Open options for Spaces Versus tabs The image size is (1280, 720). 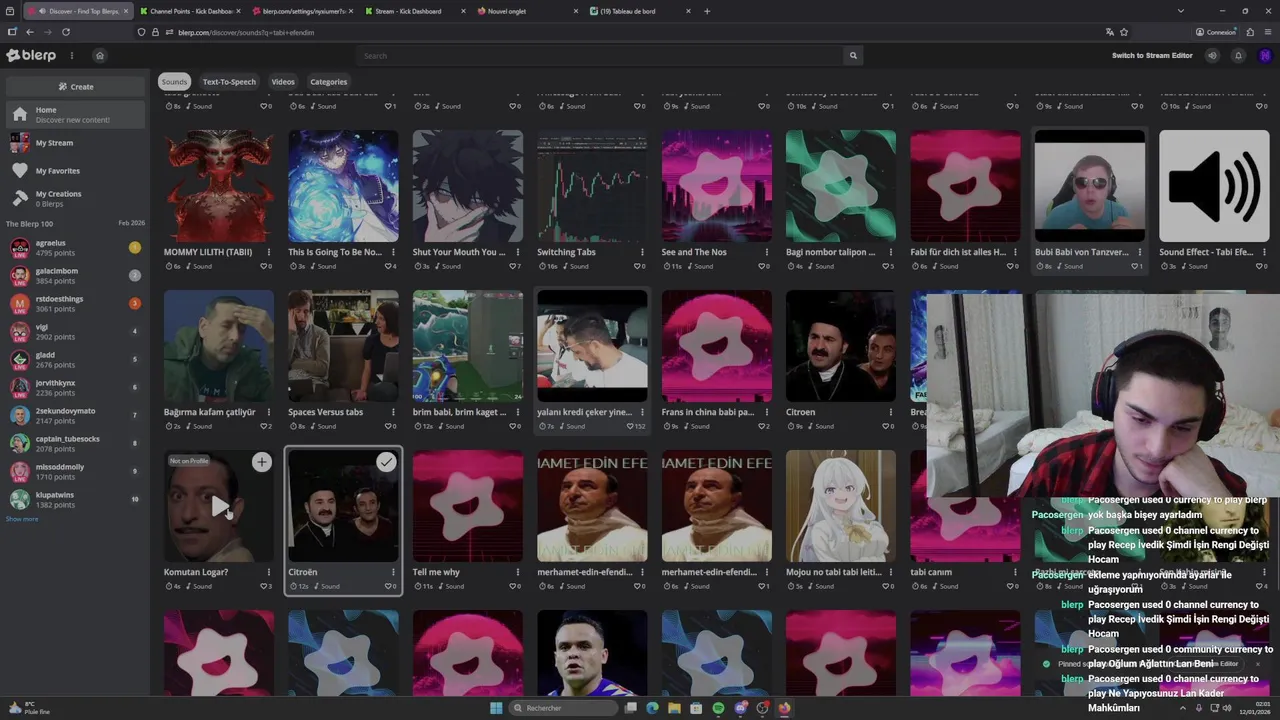point(393,412)
